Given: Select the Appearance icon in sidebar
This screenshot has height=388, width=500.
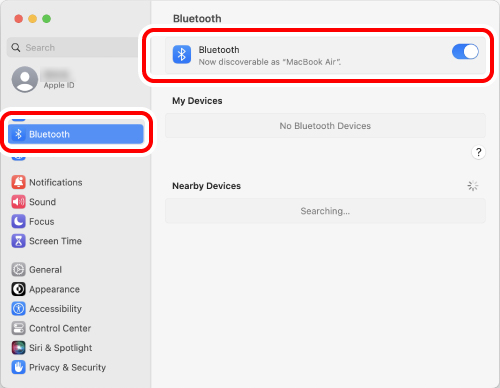Looking at the screenshot, I should [18, 289].
